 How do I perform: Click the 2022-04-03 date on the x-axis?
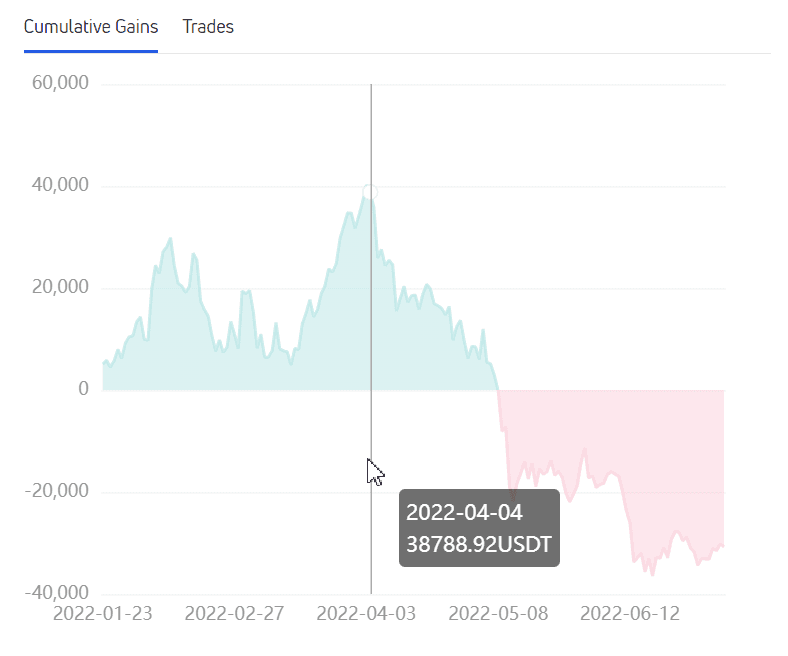366,613
